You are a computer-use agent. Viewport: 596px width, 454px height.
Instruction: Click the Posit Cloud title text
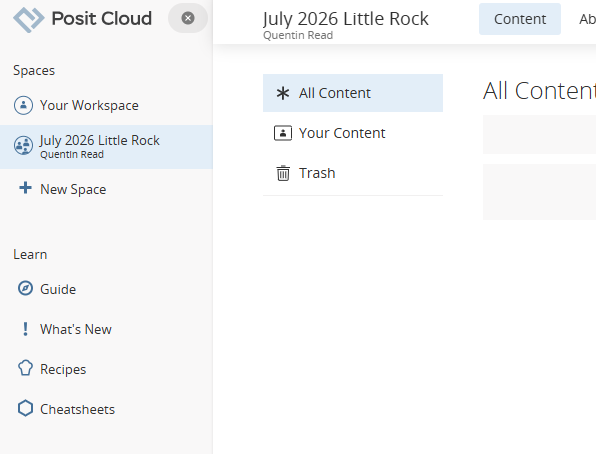(101, 19)
